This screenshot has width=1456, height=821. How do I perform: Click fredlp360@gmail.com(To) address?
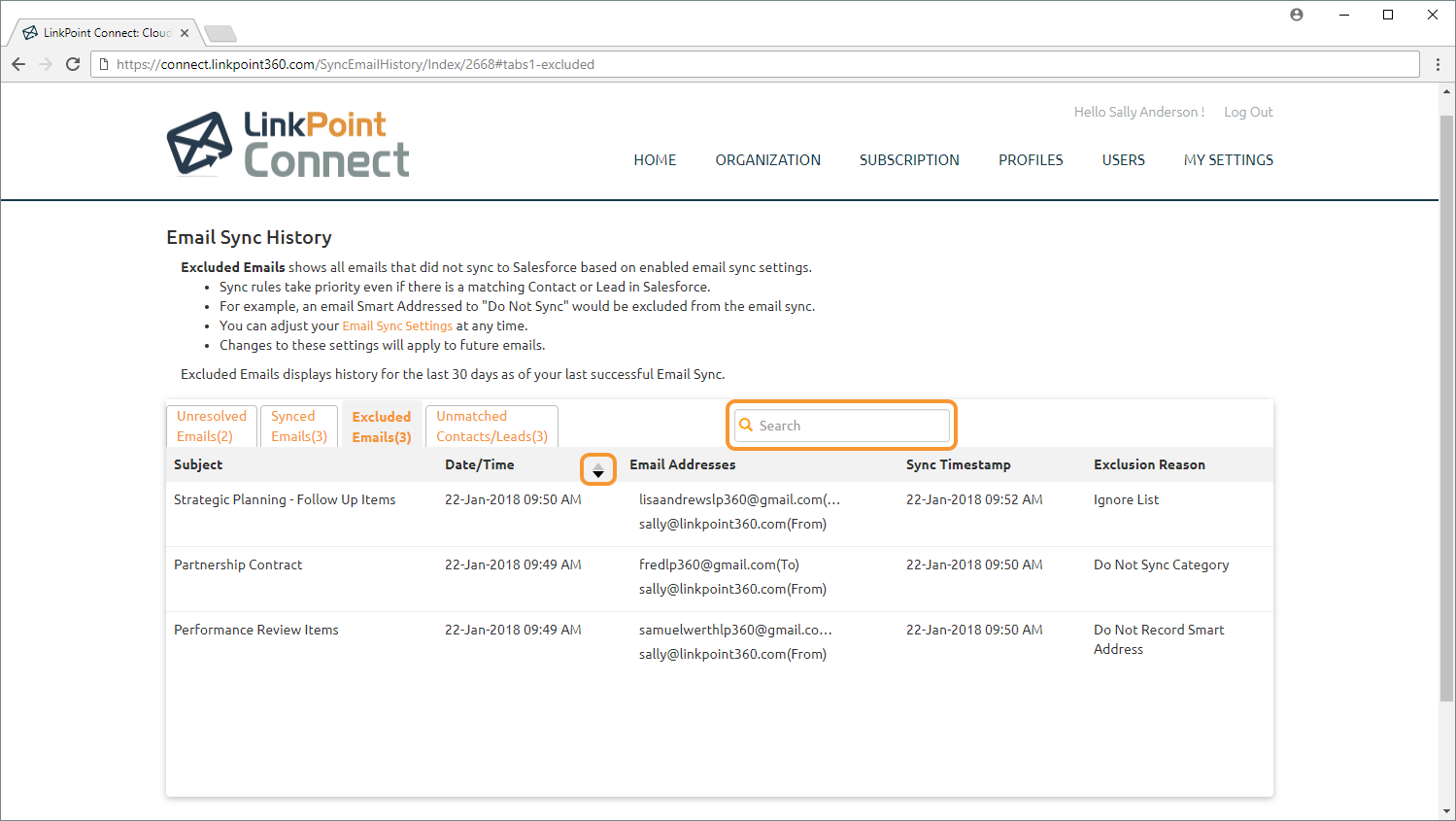click(x=719, y=564)
